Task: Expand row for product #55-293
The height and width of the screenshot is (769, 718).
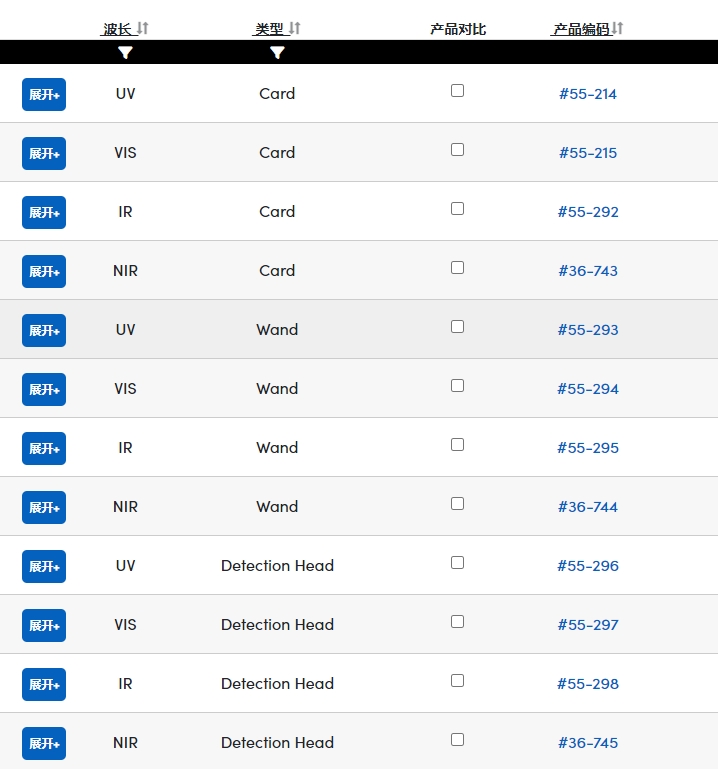Action: point(44,331)
